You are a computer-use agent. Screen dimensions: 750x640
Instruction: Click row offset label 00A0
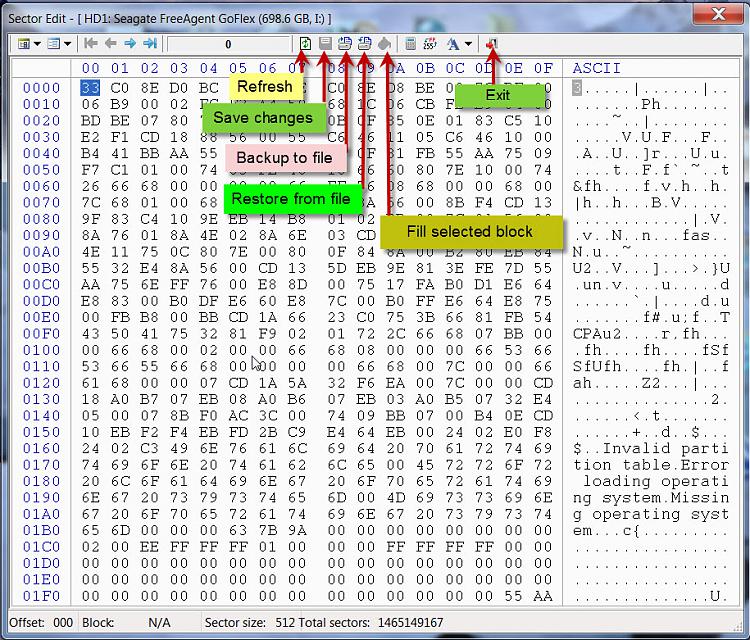[x=42, y=252]
